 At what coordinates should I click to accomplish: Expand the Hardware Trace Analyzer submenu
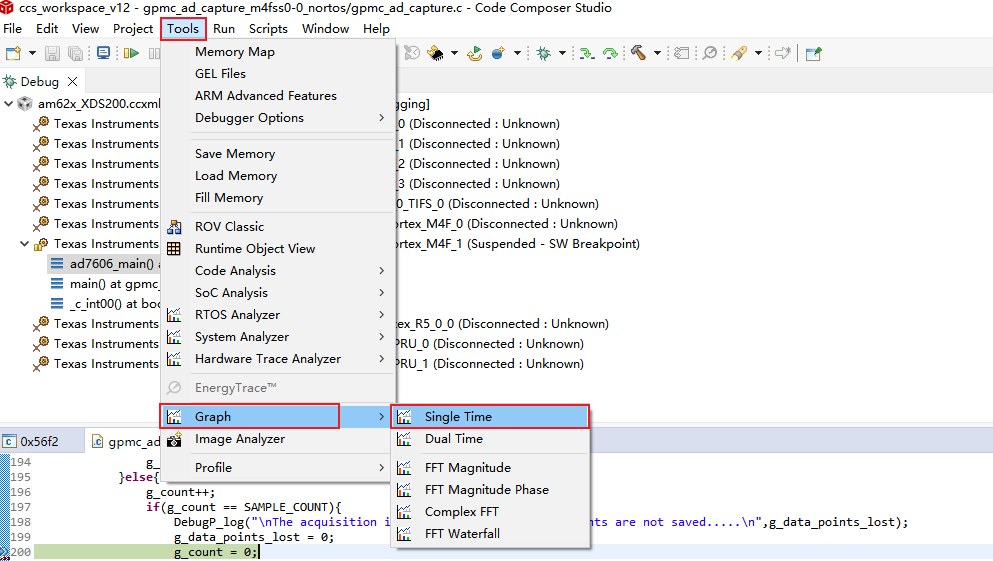point(278,359)
